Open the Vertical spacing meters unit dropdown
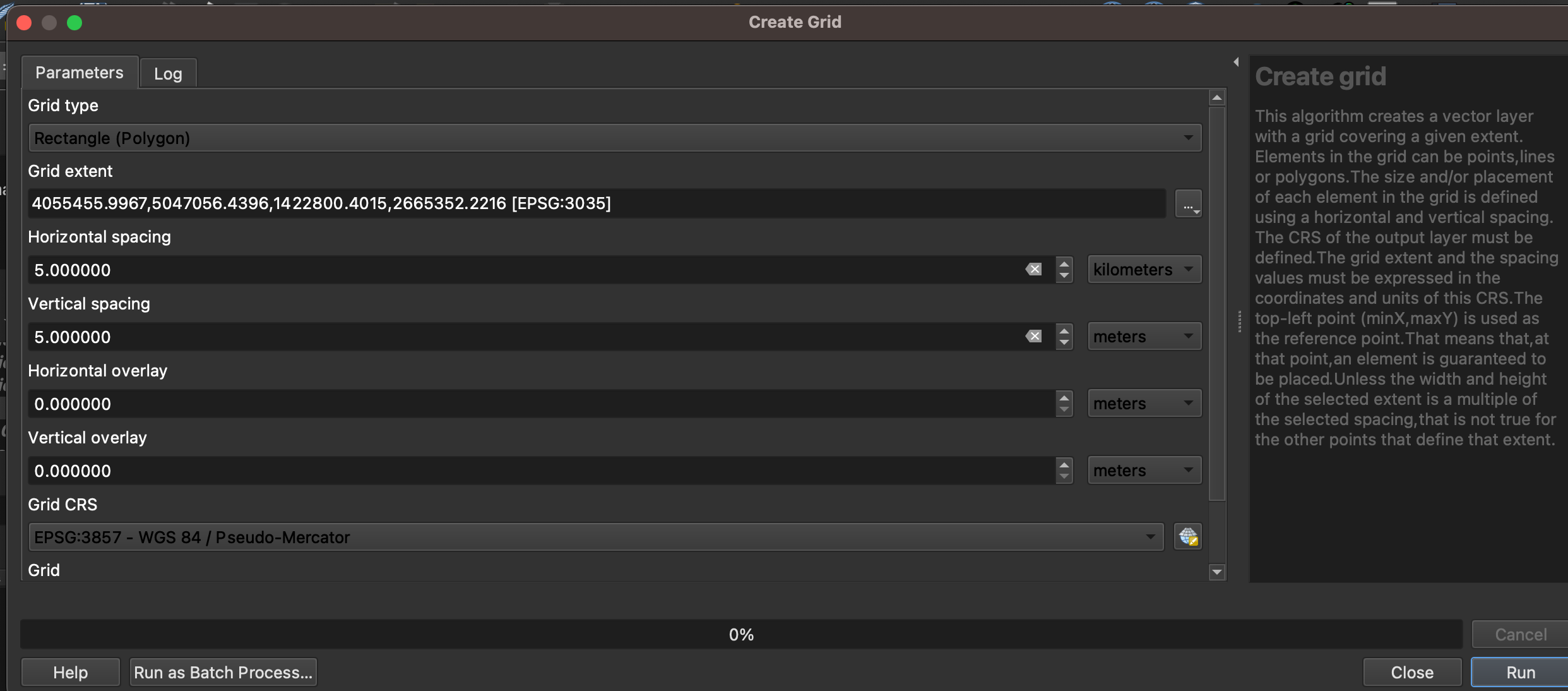1568x691 pixels. [1144, 337]
